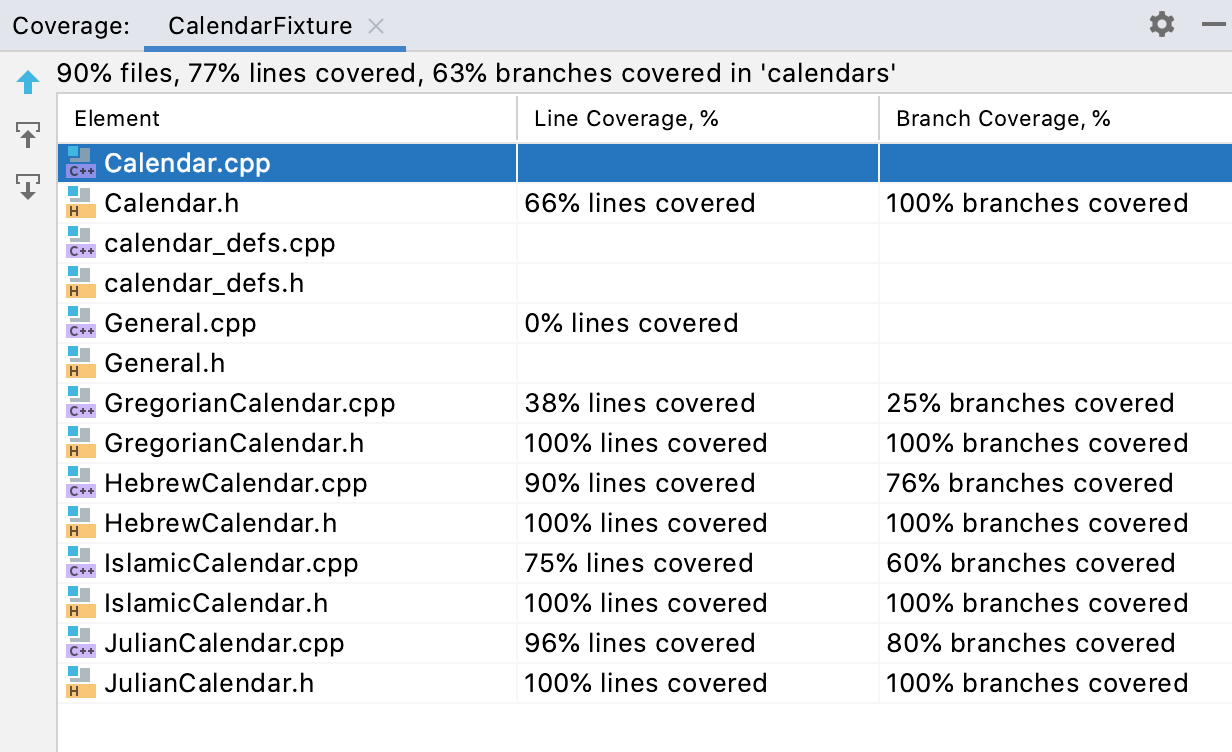Viewport: 1232px width, 752px height.
Task: Sort by Branch Coverage column header
Action: pyautogui.click(x=1003, y=119)
